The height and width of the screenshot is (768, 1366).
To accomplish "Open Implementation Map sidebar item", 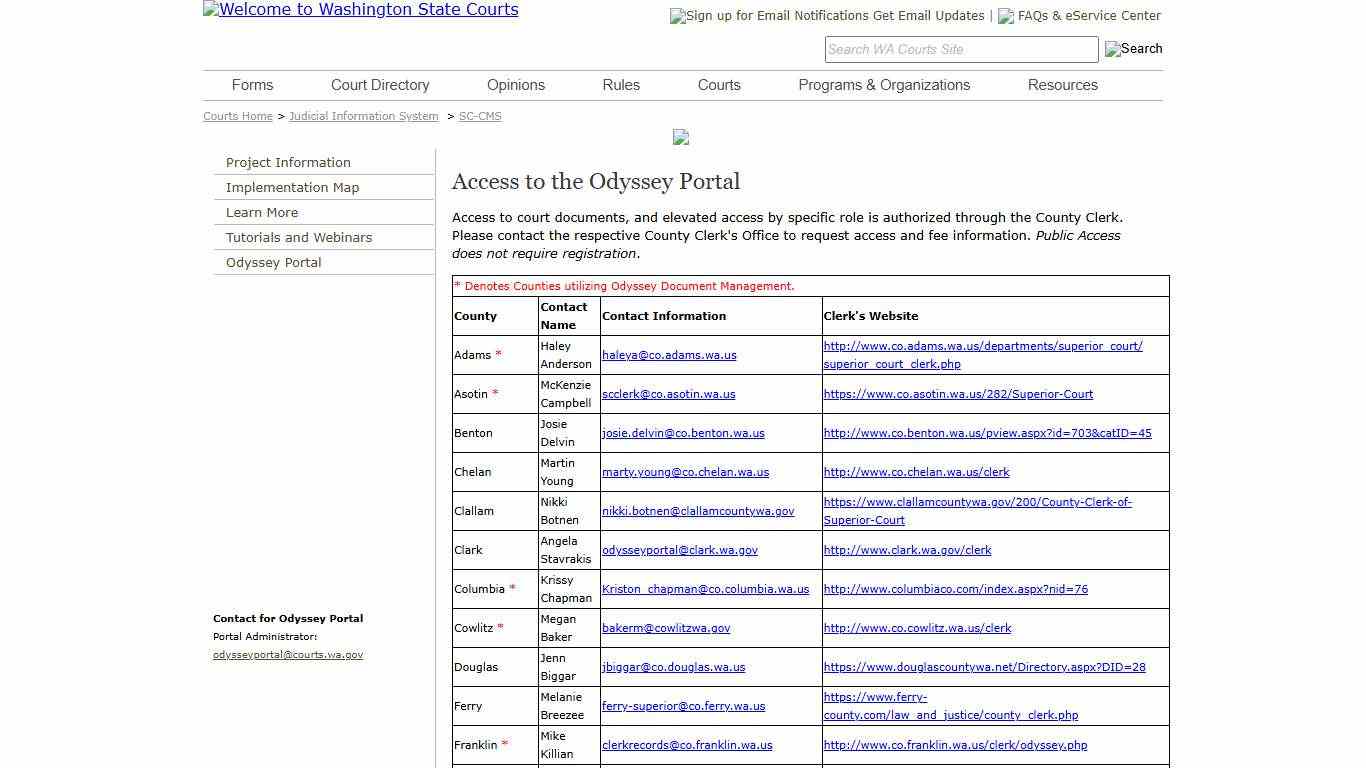I will [x=292, y=187].
